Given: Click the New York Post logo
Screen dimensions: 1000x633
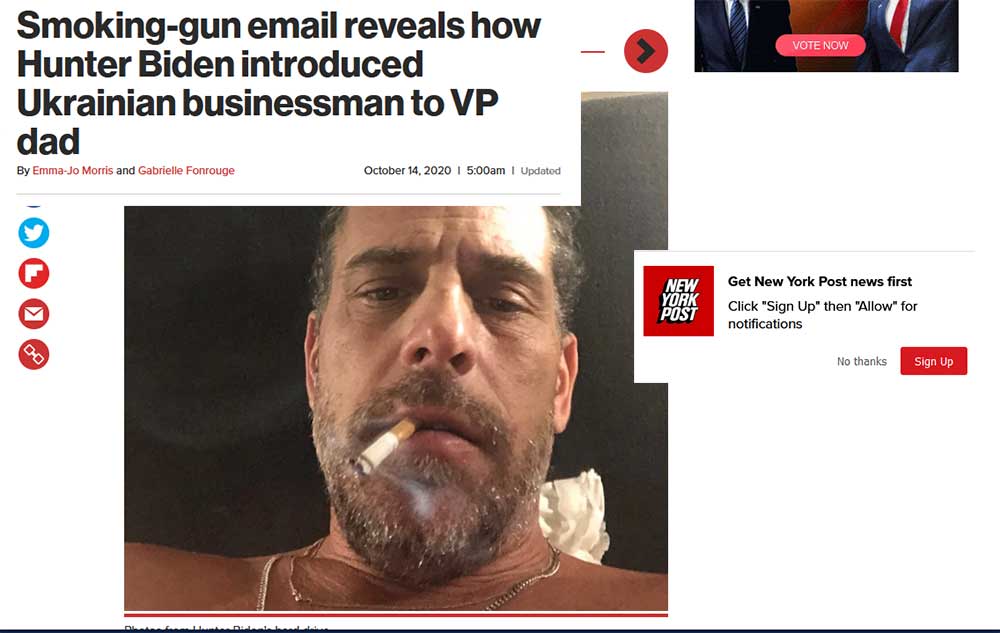Looking at the screenshot, I should (679, 301).
